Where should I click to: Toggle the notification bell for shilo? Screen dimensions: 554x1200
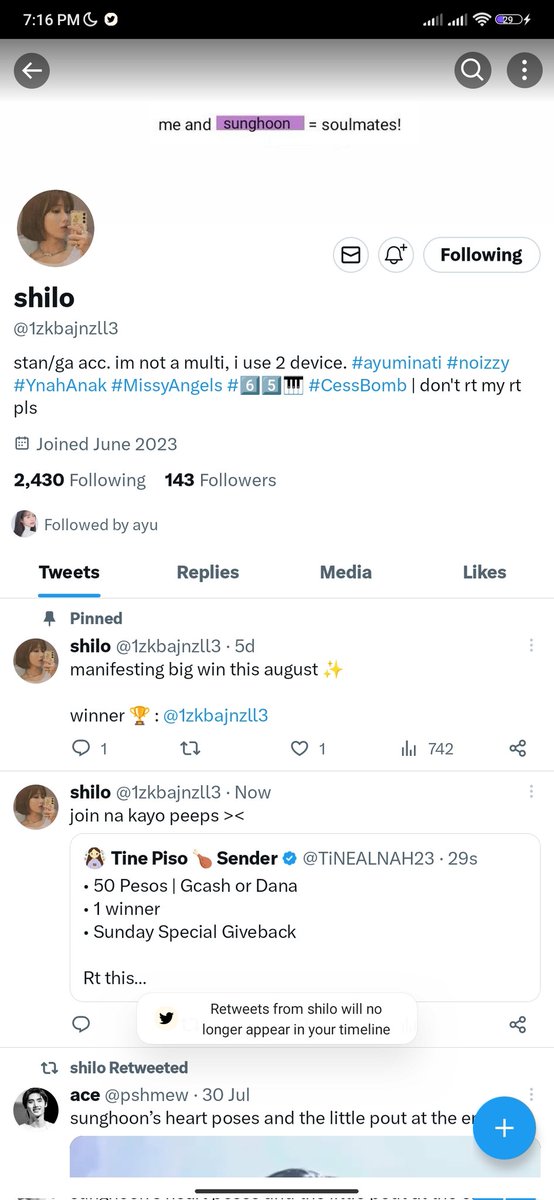tap(396, 255)
